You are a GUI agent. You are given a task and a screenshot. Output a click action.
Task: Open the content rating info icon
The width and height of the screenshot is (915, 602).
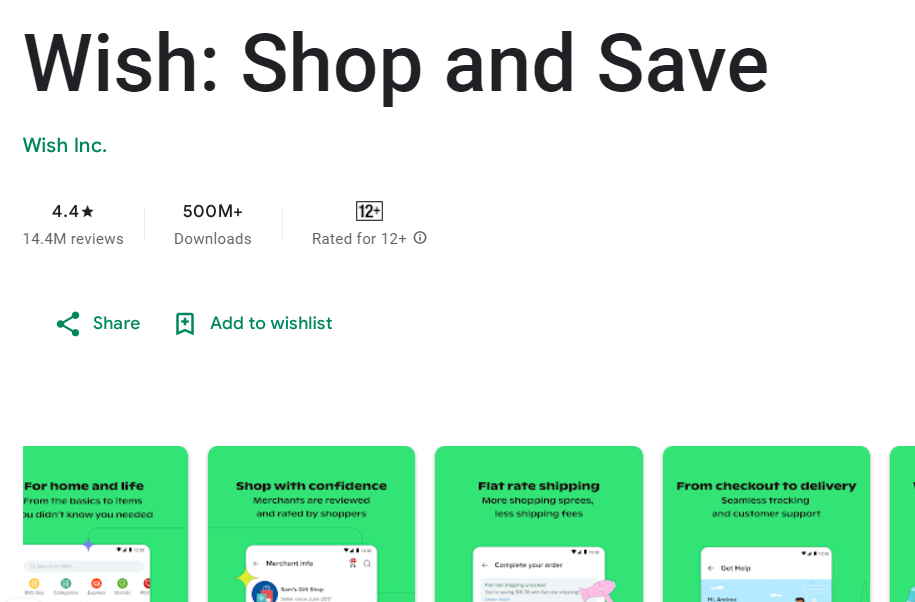[420, 238]
